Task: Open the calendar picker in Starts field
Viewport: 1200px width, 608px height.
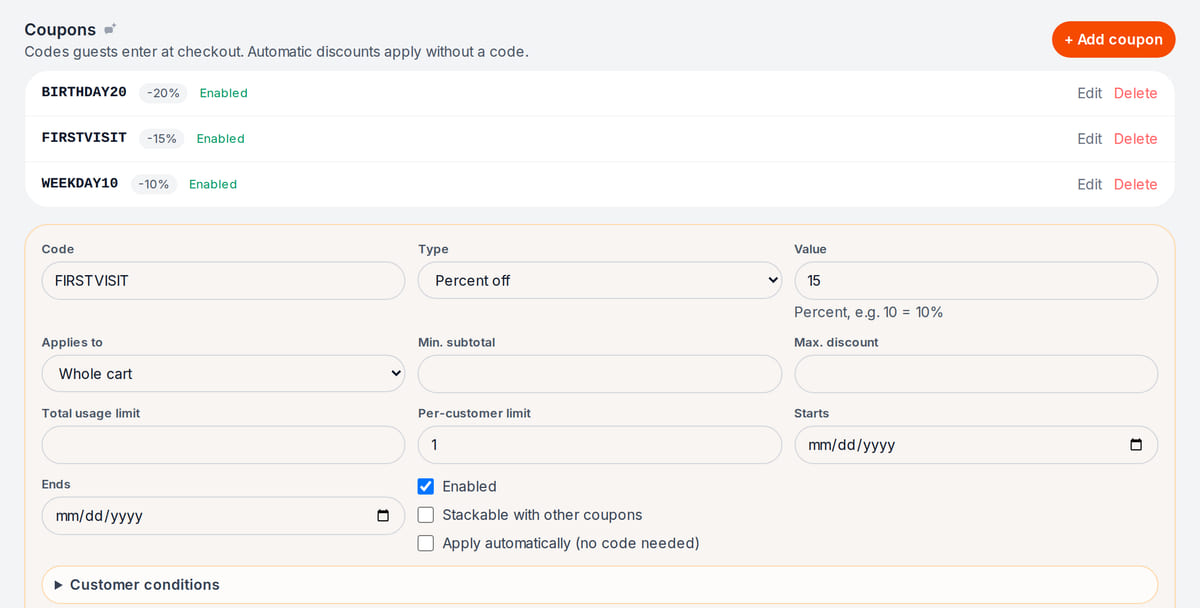Action: [1136, 445]
